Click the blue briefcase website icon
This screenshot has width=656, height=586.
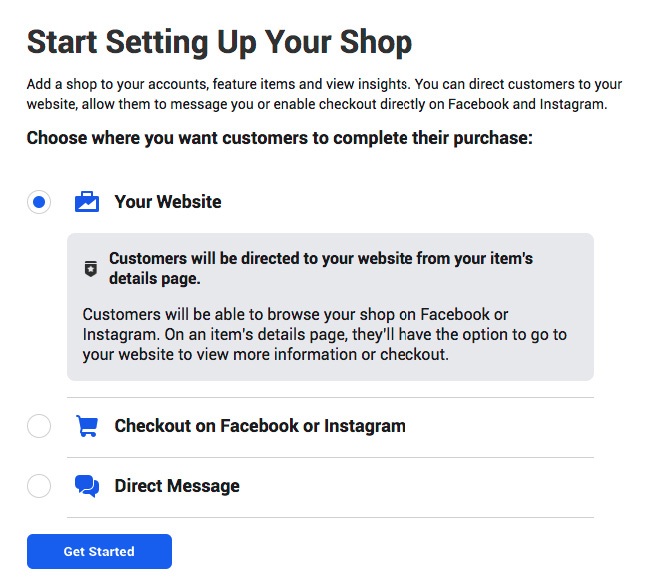pyautogui.click(x=87, y=202)
